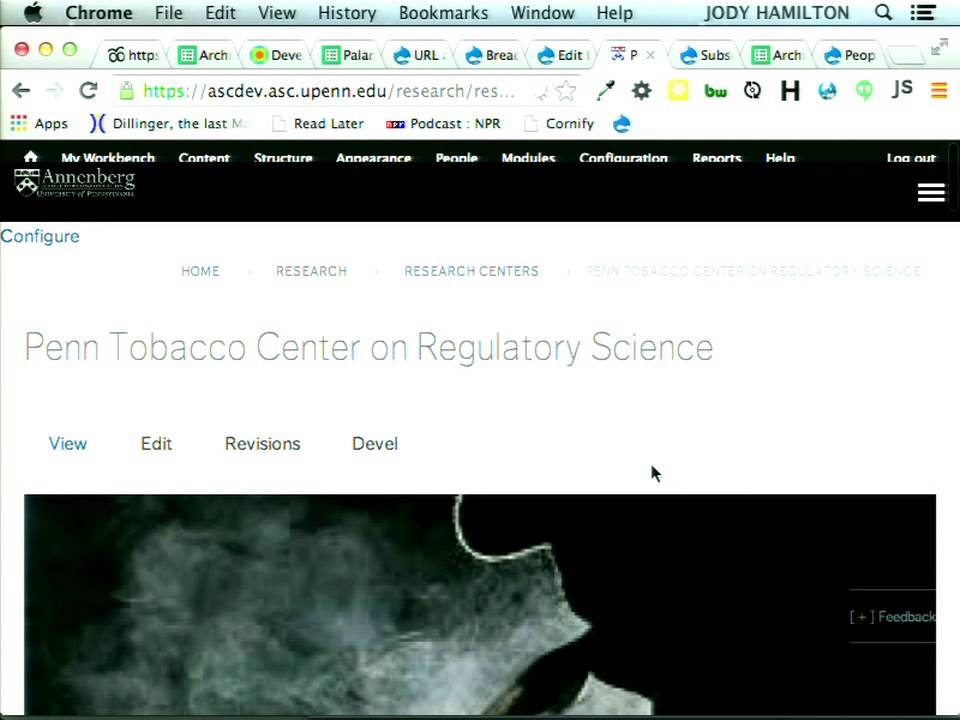Viewport: 960px width, 720px height.
Task: Open Chrome's orange menu button
Action: pos(939,91)
